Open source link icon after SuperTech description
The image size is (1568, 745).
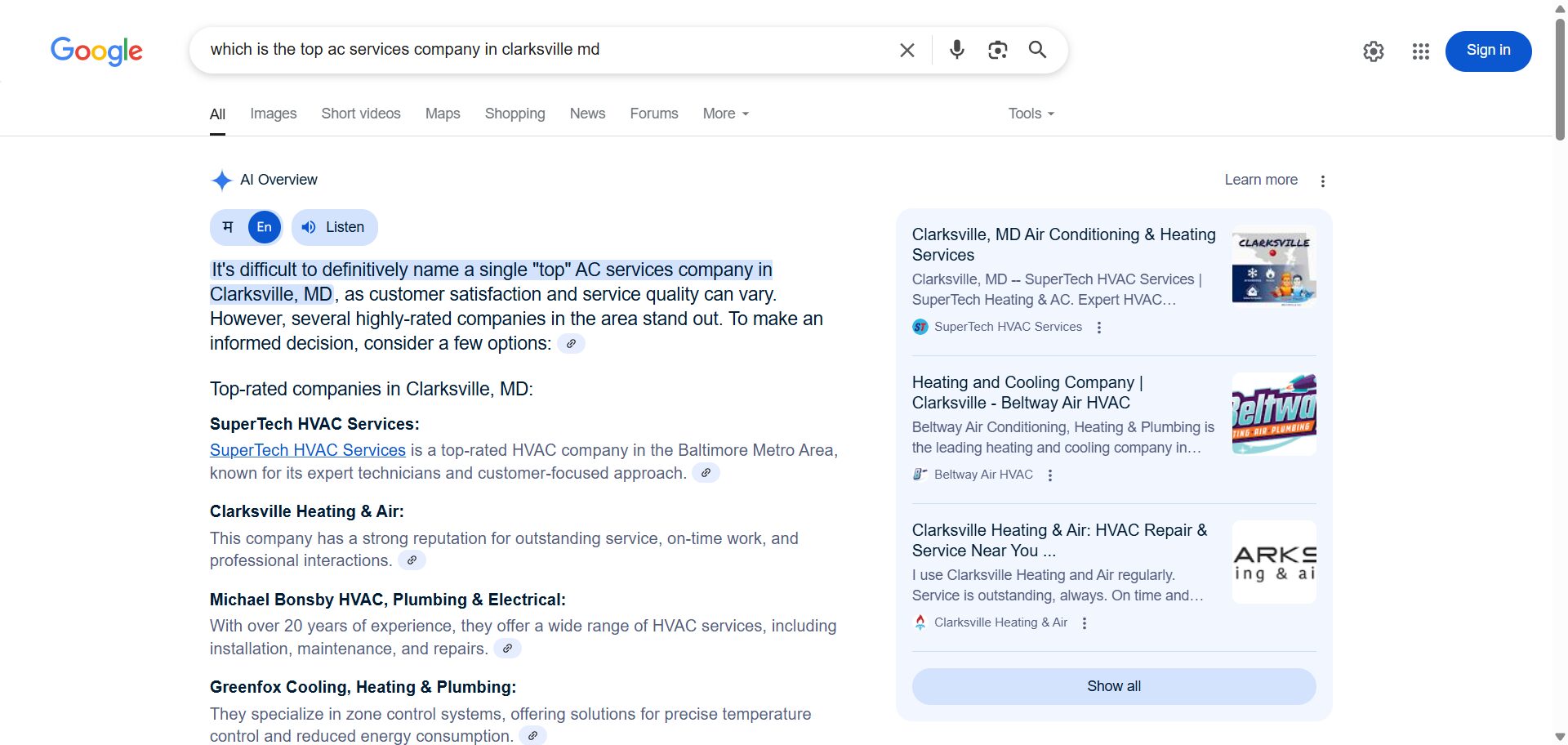click(x=706, y=473)
